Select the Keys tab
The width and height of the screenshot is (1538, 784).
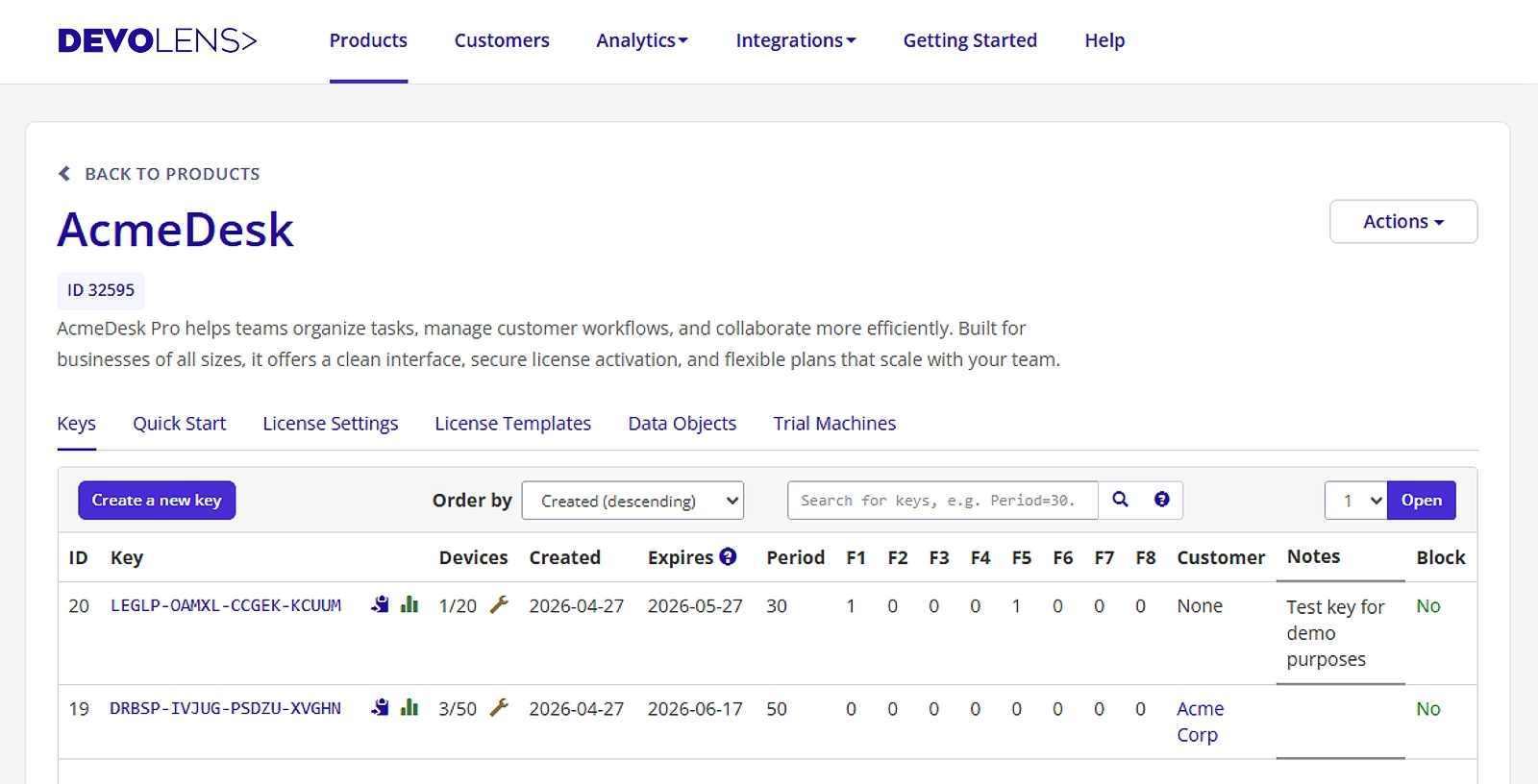coord(76,424)
